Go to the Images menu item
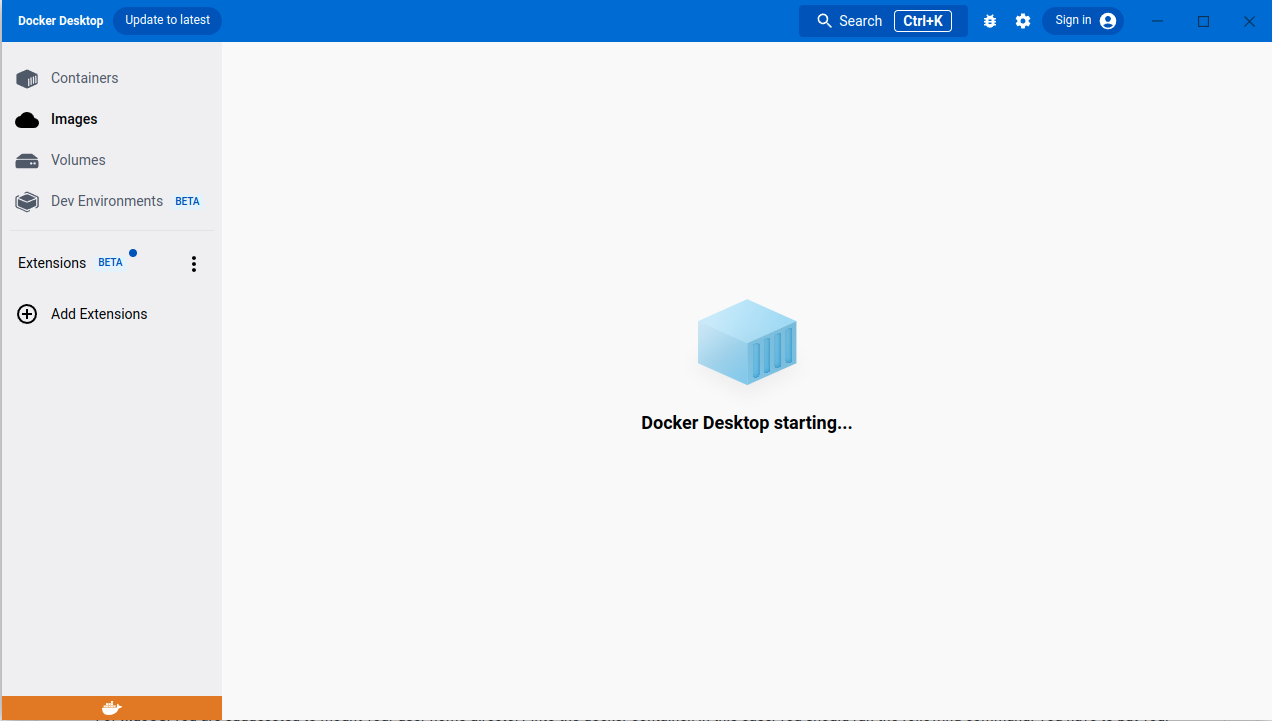1272x721 pixels. tap(111, 119)
